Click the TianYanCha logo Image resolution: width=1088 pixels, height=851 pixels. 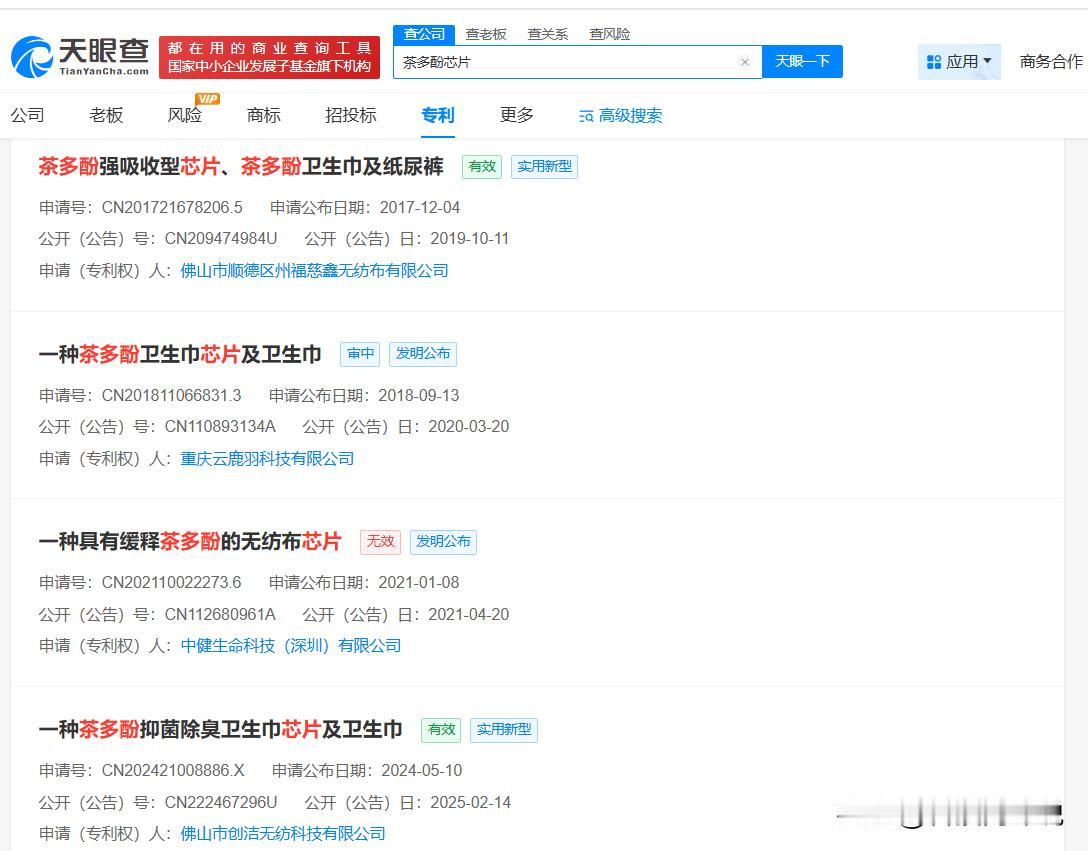tap(80, 57)
